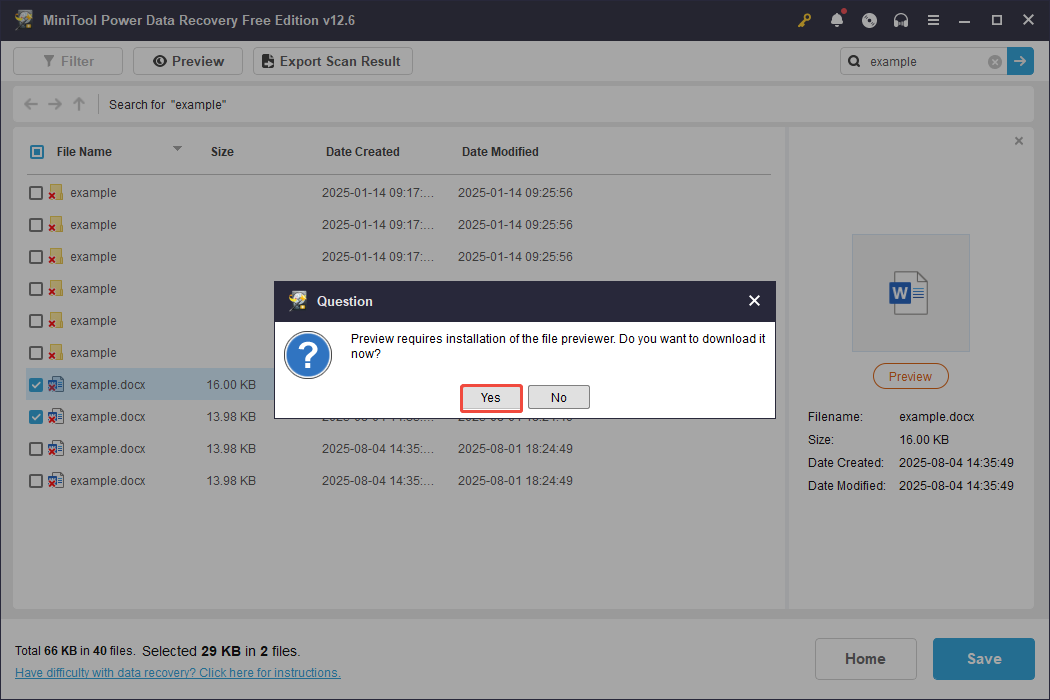
Task: Click the first example folder icon
Action: [x=56, y=192]
